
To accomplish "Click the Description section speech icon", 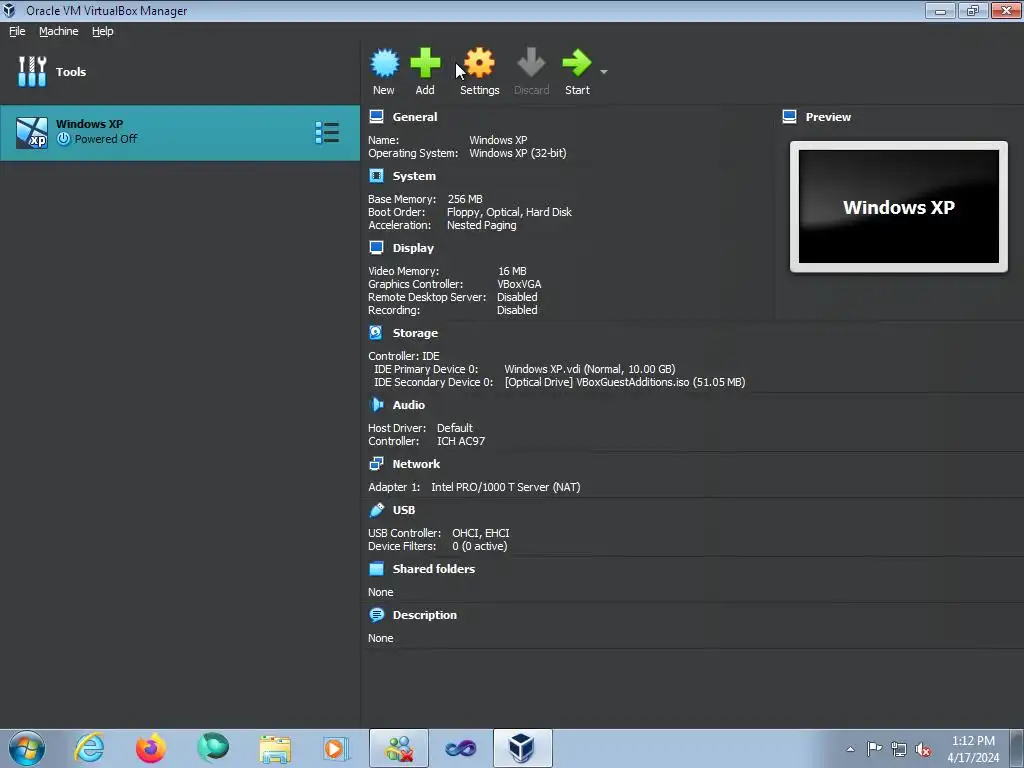I will 376,615.
